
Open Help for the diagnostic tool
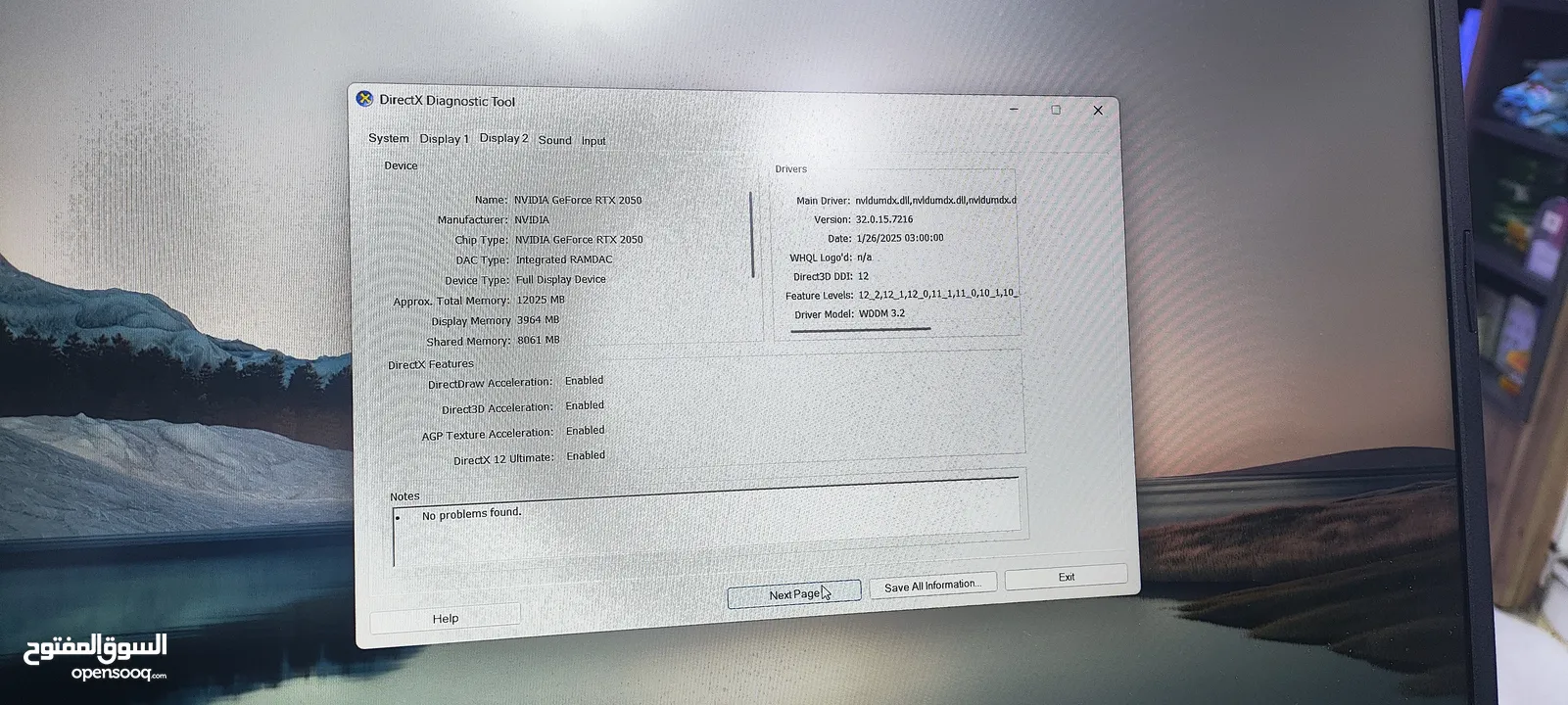coord(446,618)
